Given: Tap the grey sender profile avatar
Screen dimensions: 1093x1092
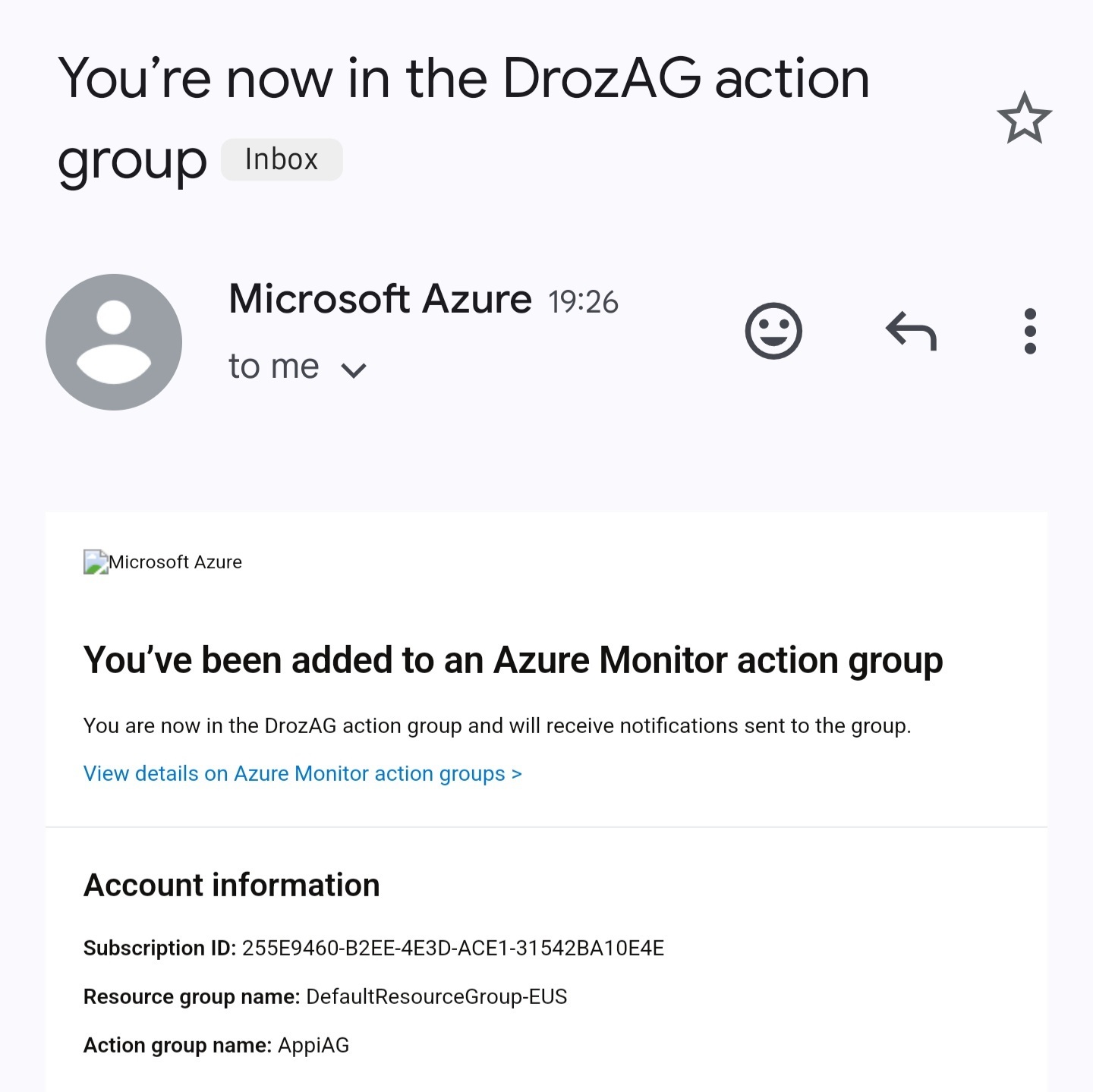Looking at the screenshot, I should [114, 342].
